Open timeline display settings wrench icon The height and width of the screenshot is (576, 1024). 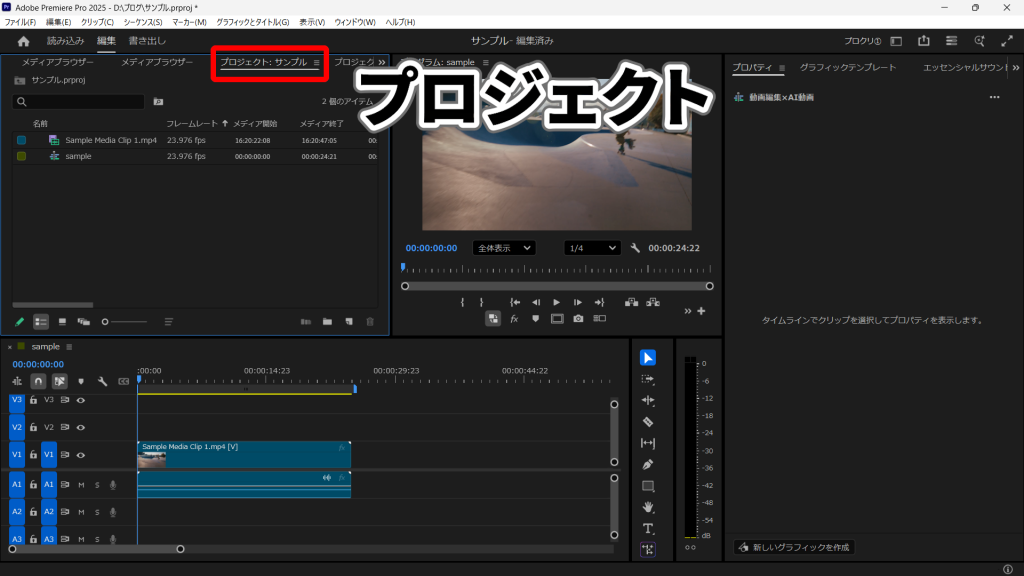(x=102, y=381)
